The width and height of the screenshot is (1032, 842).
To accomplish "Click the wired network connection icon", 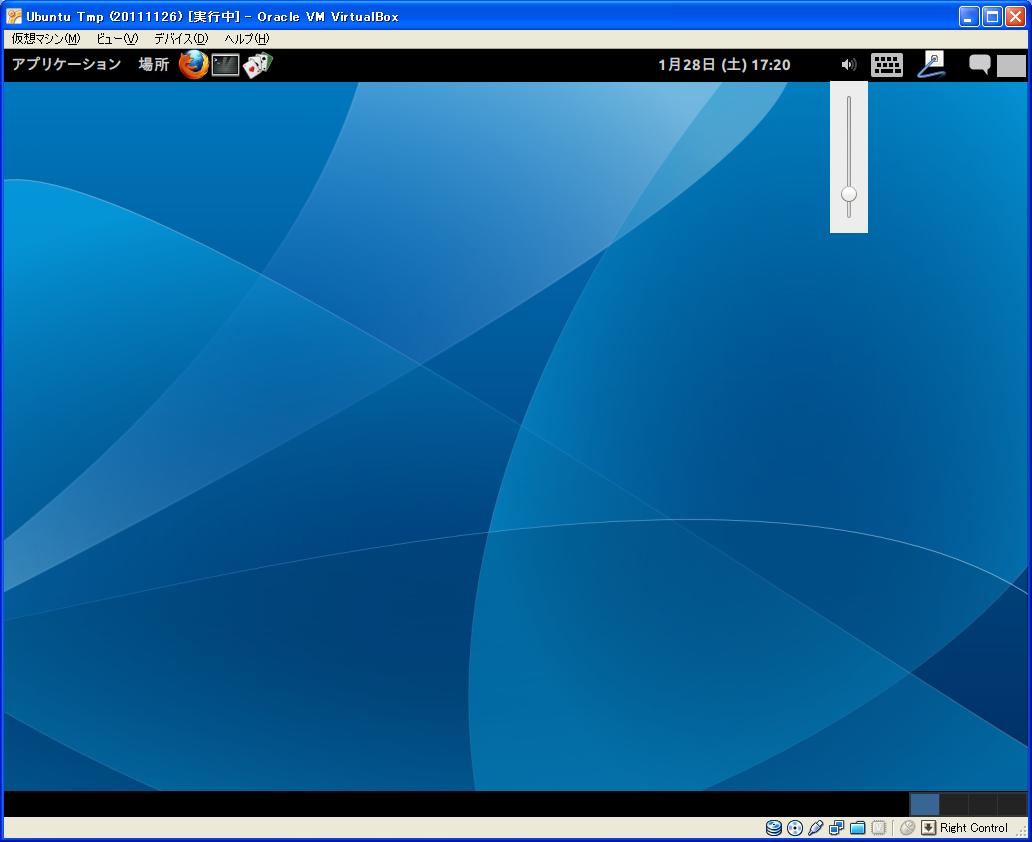I will coord(931,65).
